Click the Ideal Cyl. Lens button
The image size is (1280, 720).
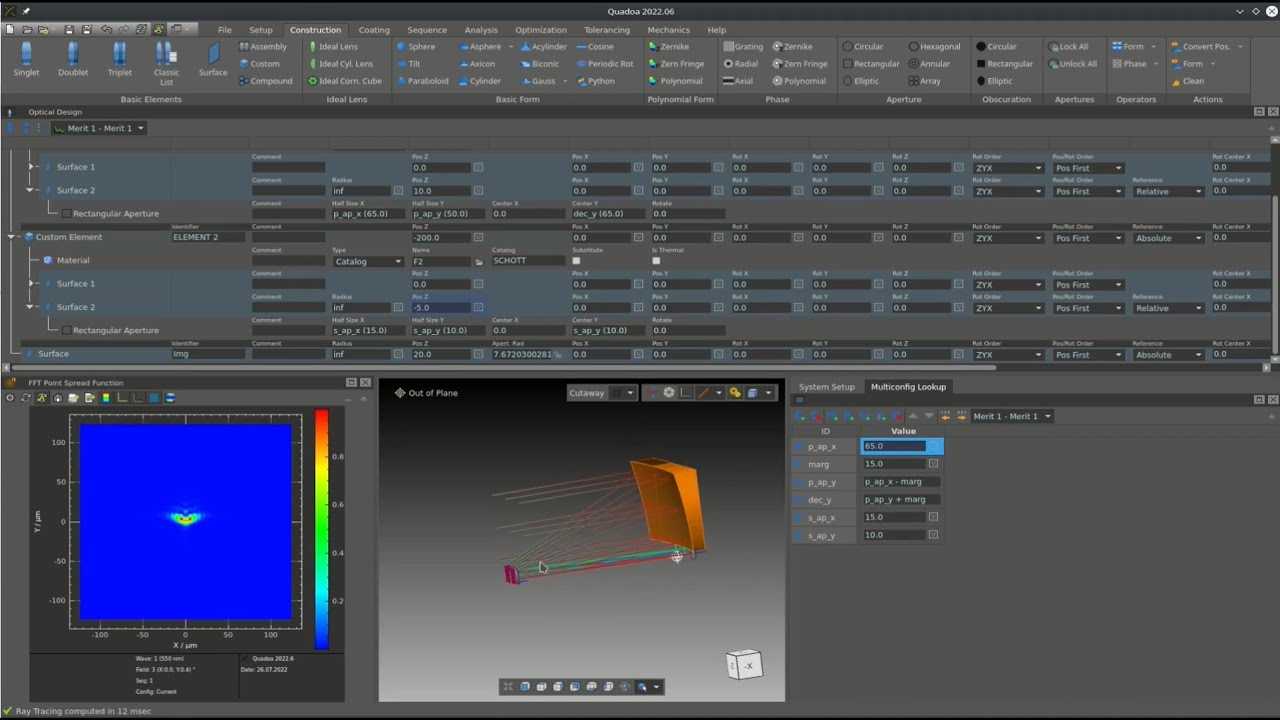coord(340,64)
